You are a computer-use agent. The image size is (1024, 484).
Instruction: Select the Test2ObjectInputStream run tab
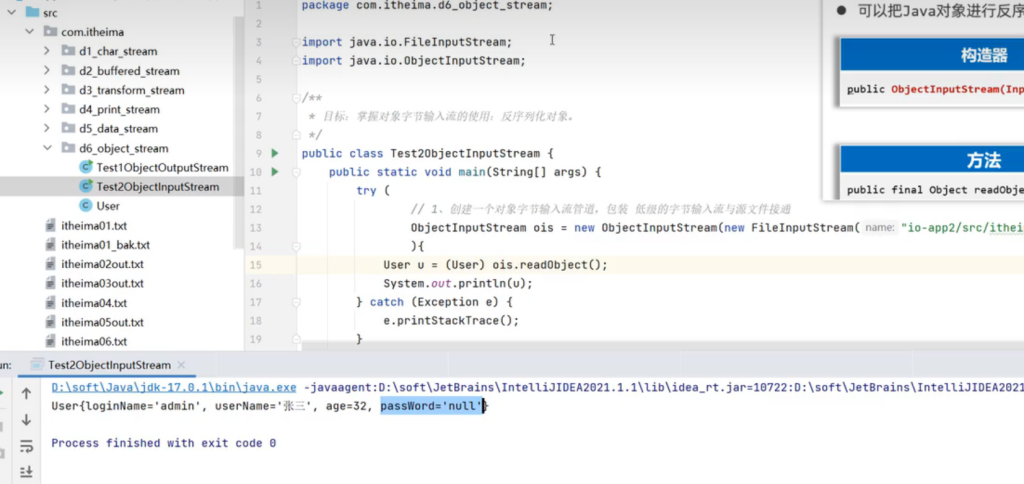109,366
